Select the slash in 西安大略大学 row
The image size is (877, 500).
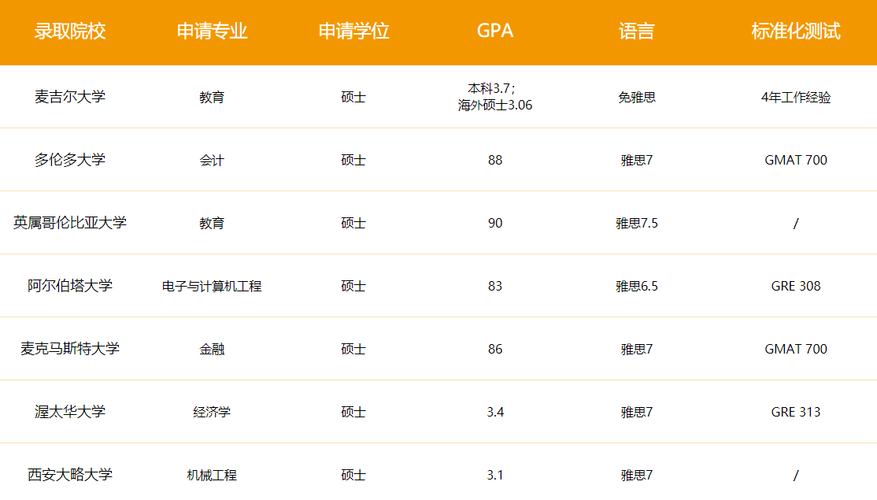tap(795, 476)
